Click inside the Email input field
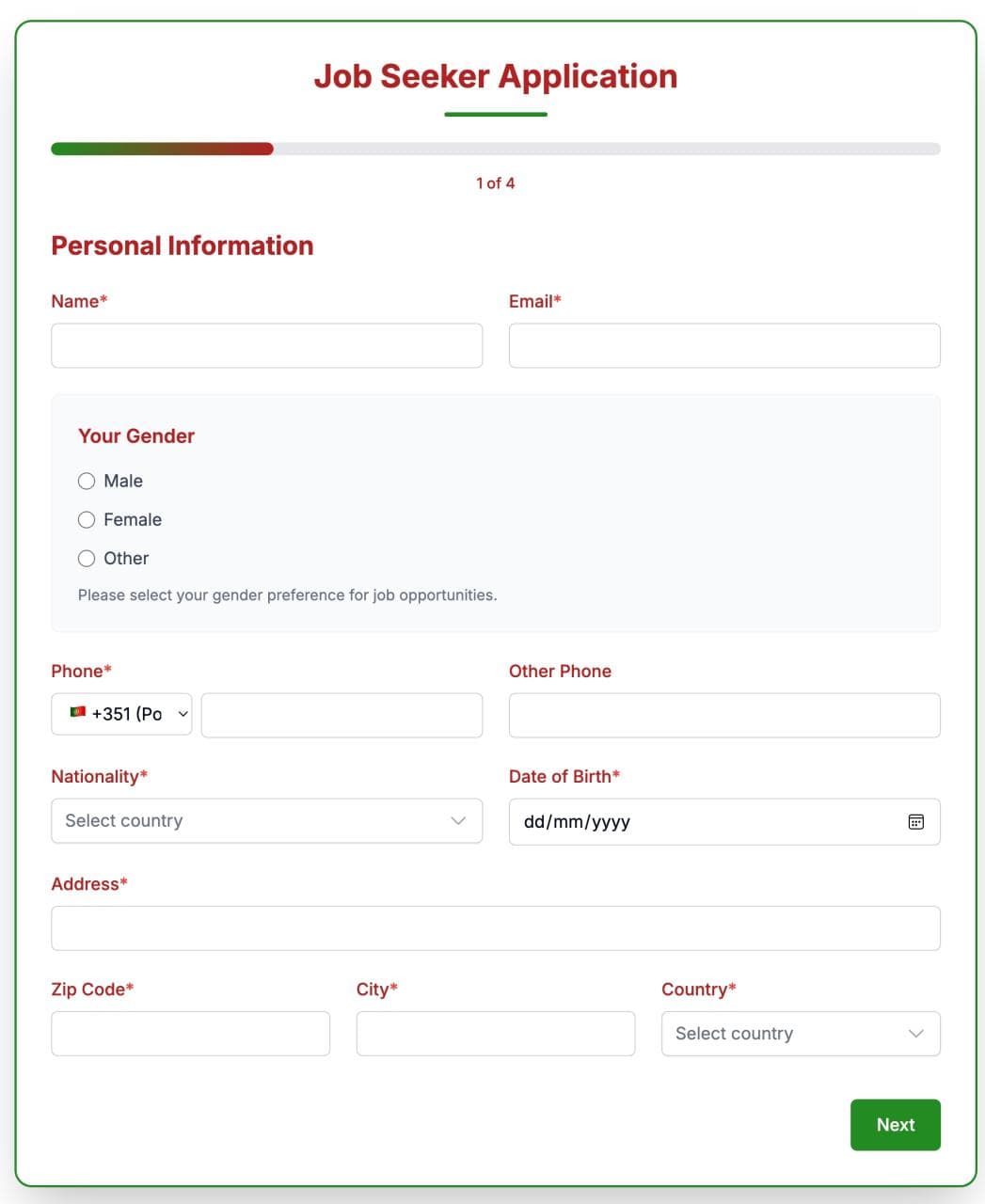 pyautogui.click(x=723, y=345)
